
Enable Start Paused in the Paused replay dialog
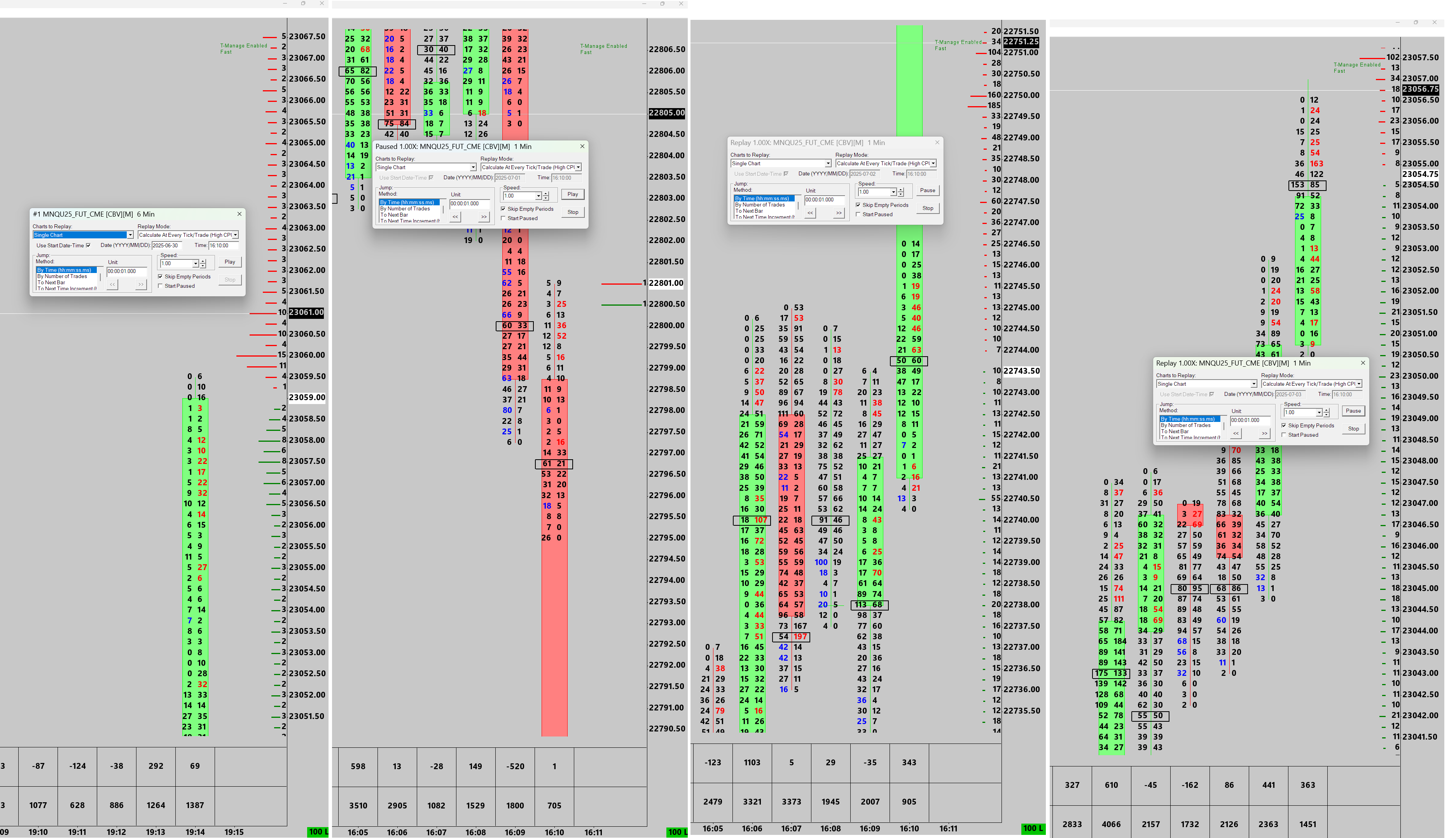point(503,218)
